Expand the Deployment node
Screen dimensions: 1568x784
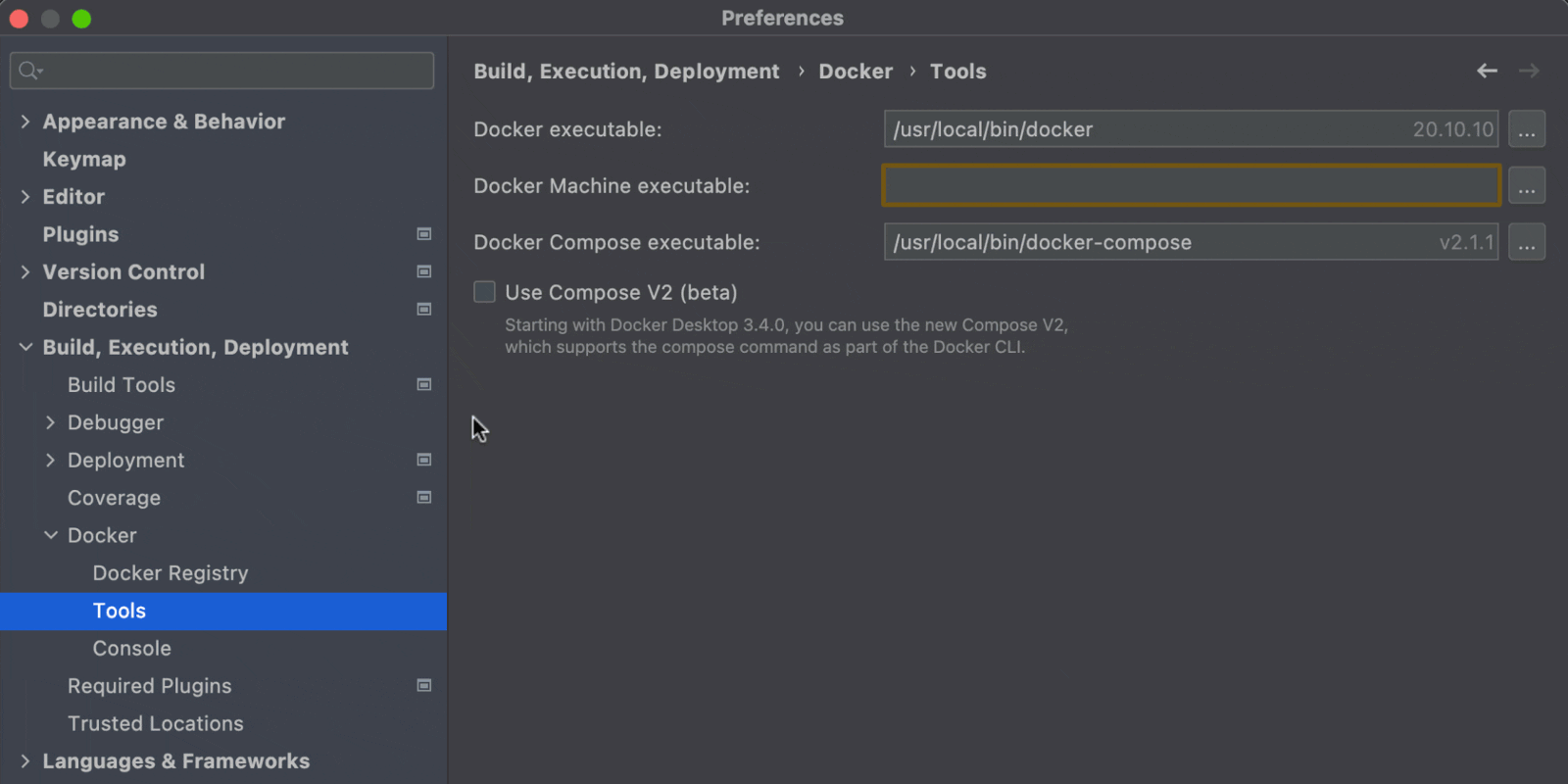click(x=50, y=461)
